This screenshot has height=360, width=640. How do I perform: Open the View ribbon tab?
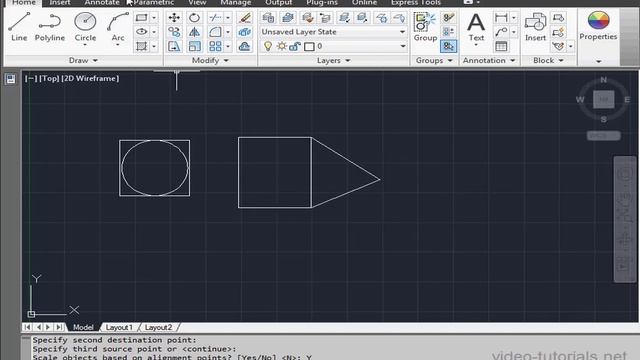197,3
